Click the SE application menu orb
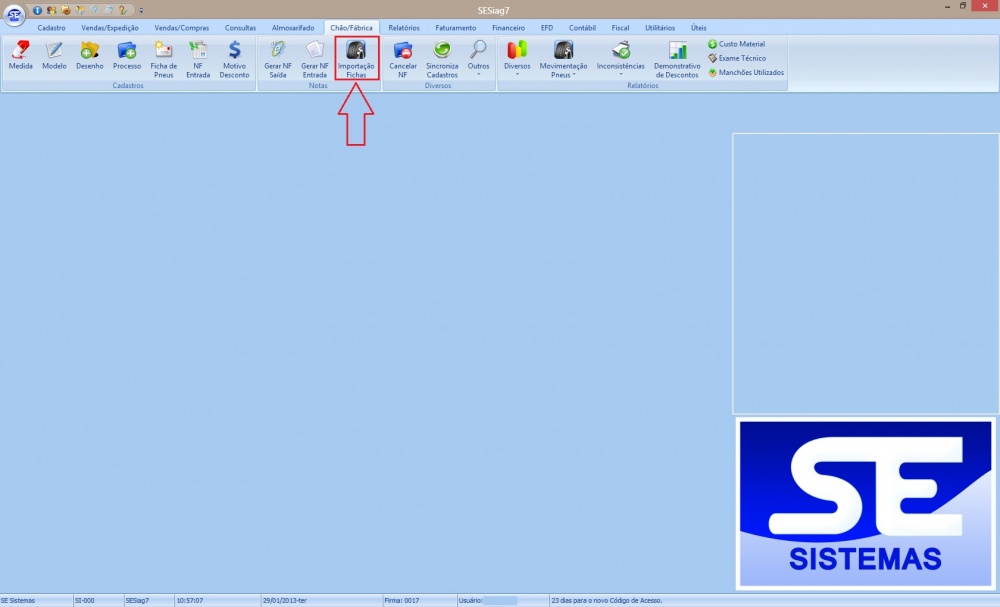Image resolution: width=1000 pixels, height=607 pixels. [x=14, y=16]
